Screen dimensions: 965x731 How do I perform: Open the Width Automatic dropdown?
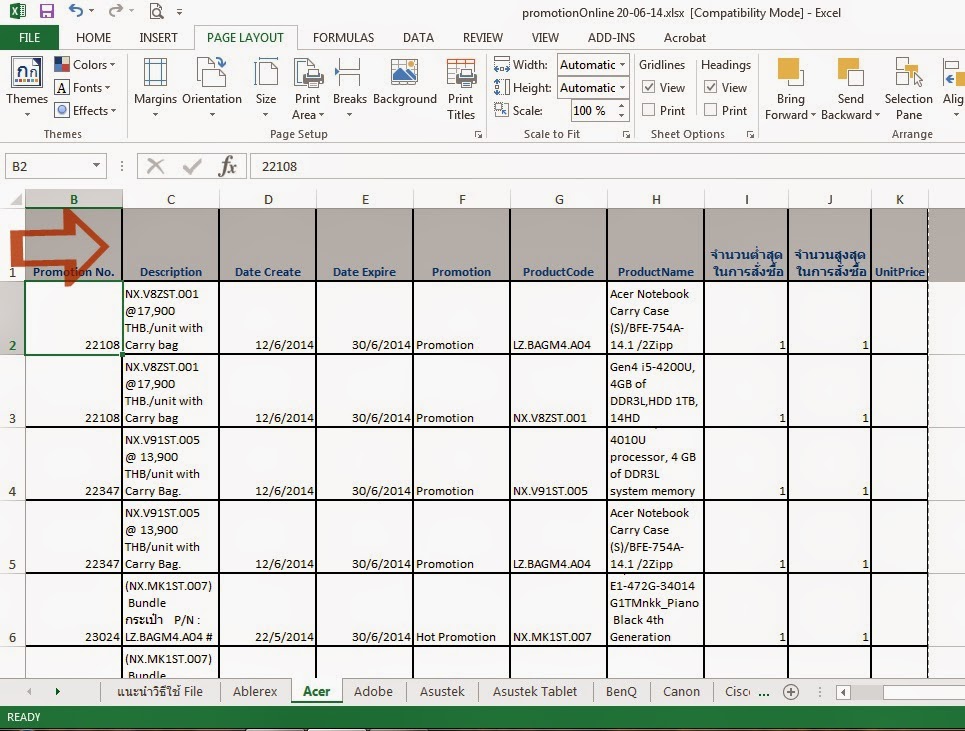tap(623, 64)
